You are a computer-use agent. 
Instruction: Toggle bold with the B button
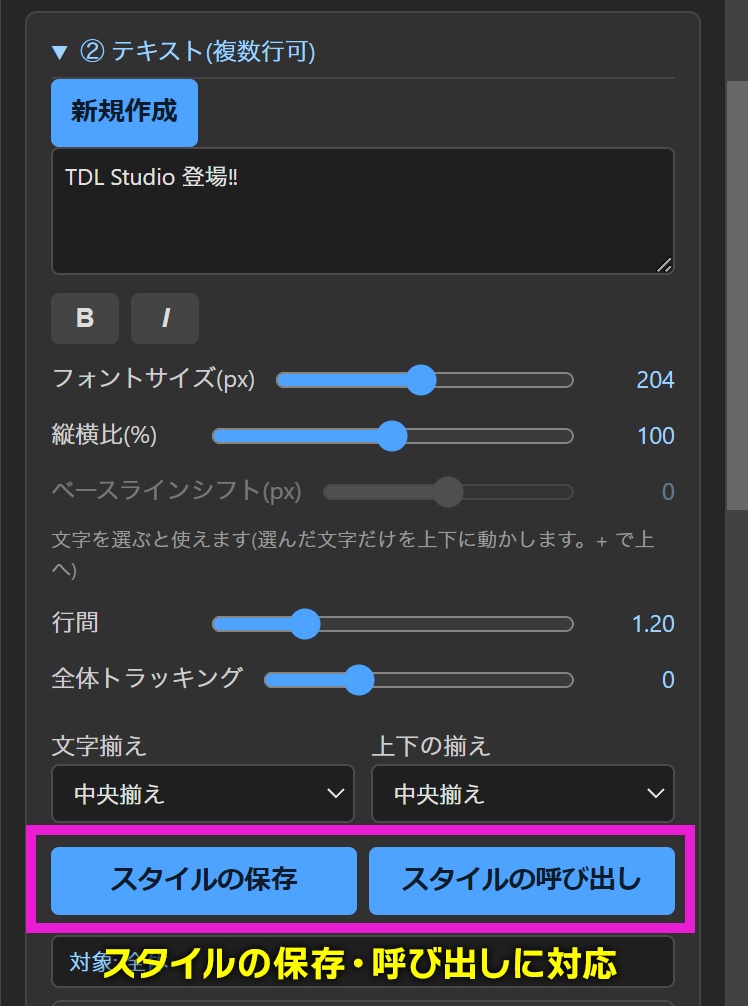tap(85, 318)
